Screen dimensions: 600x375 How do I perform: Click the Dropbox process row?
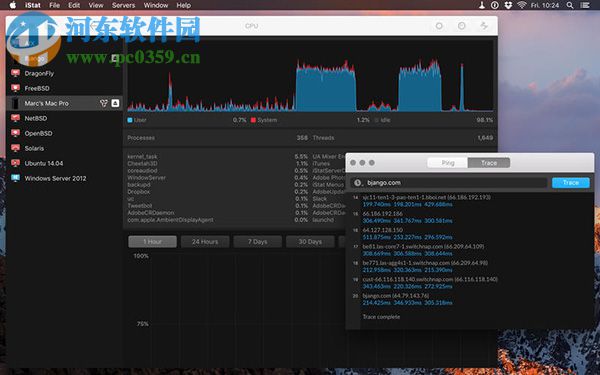[x=217, y=192]
